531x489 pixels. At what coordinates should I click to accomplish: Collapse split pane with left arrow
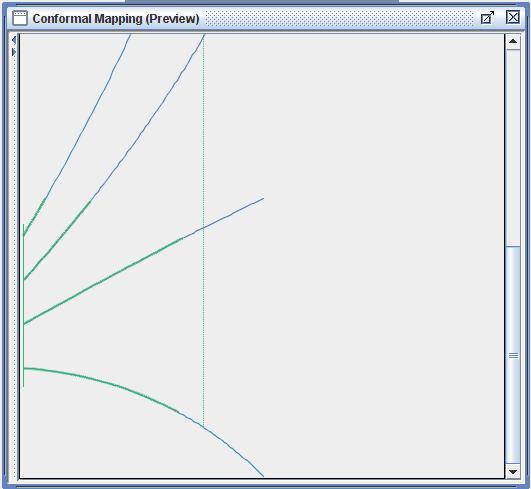(14, 40)
